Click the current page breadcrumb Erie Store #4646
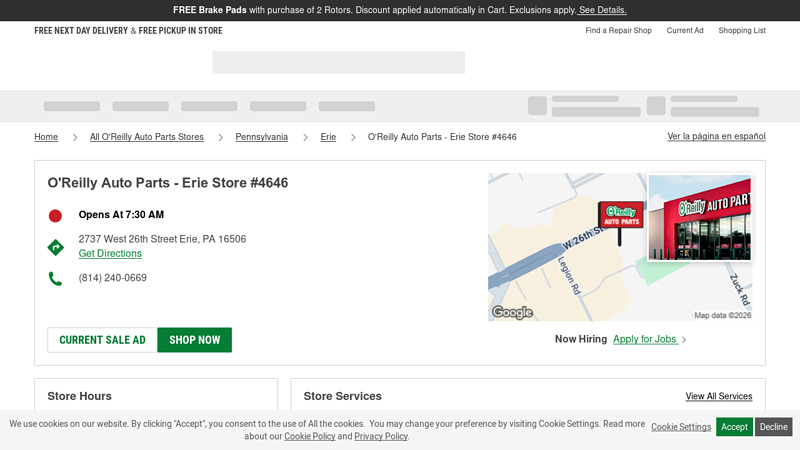This screenshot has width=800, height=450. [442, 137]
